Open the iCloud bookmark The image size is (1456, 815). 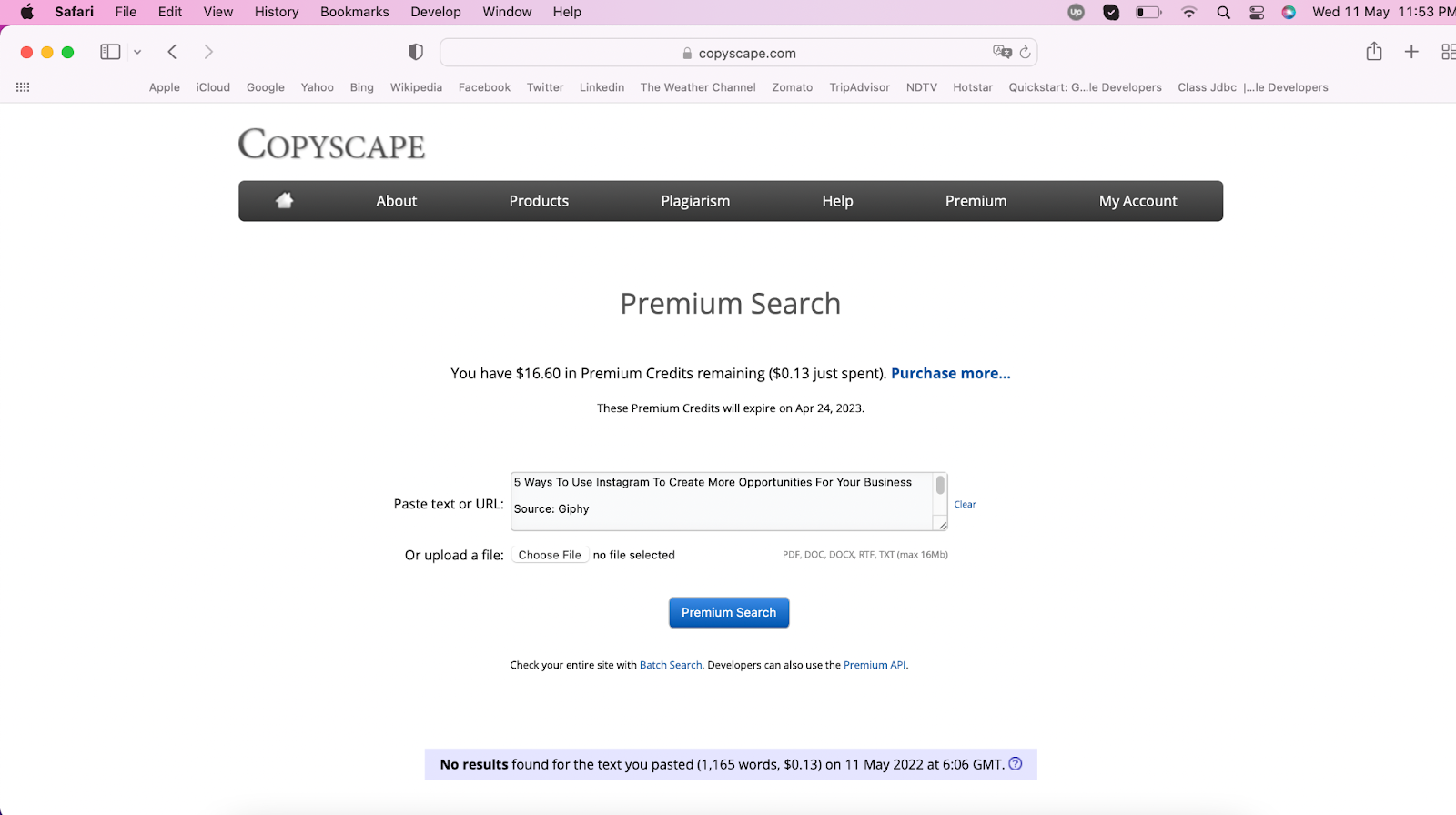point(213,87)
